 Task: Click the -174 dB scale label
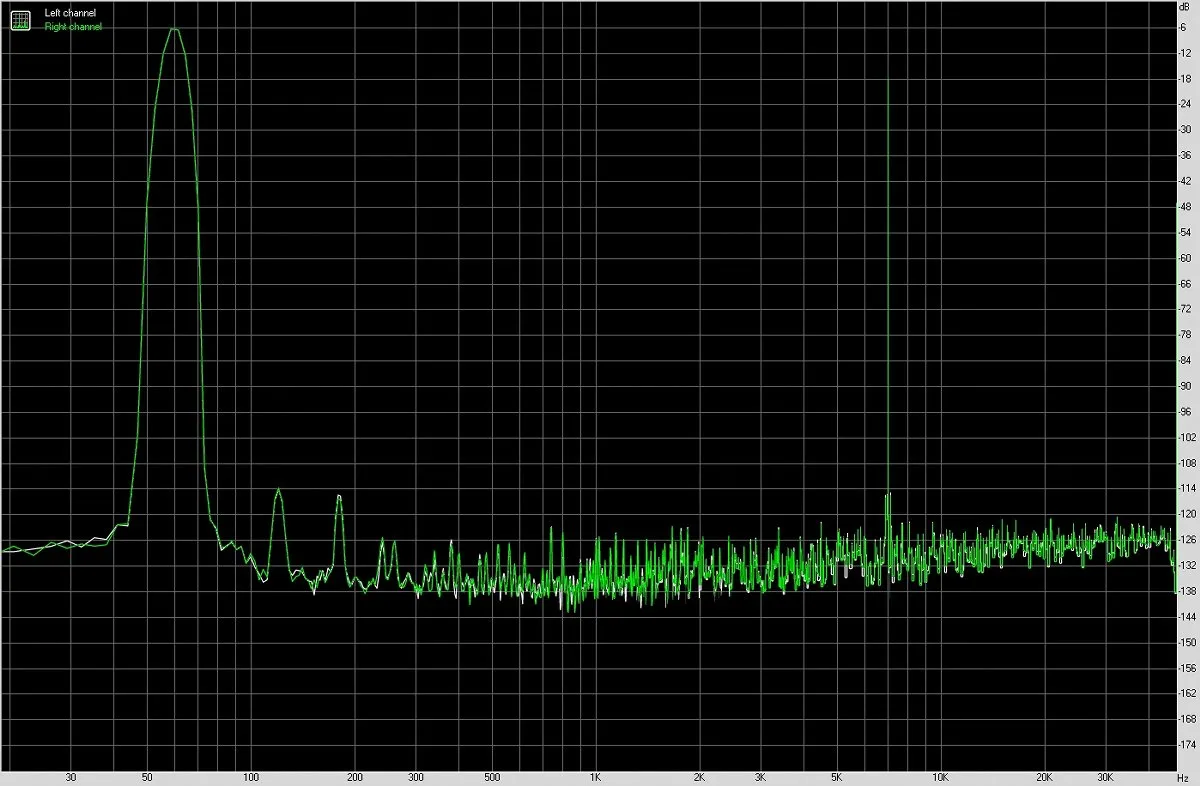point(1187,744)
